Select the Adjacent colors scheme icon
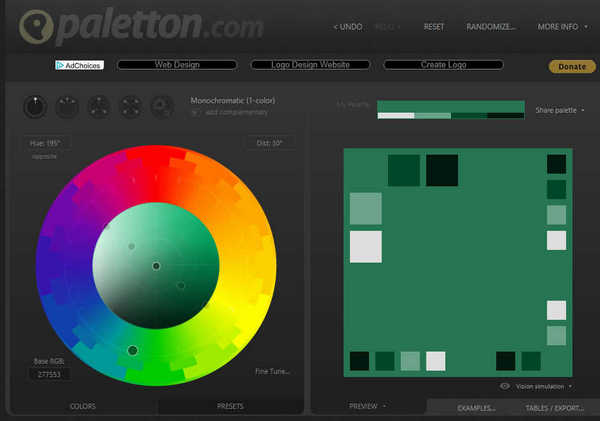Screen dimensions: 600x421 68,105
